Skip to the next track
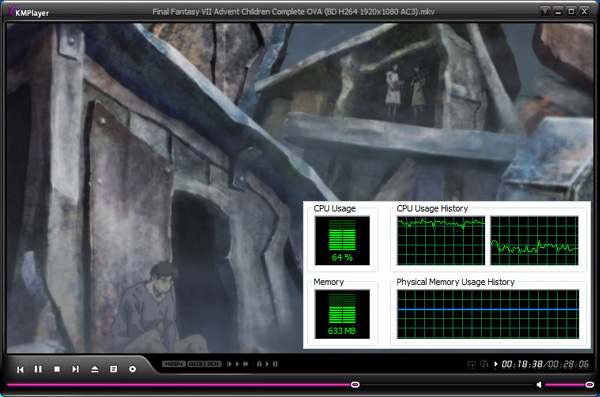 coord(75,369)
